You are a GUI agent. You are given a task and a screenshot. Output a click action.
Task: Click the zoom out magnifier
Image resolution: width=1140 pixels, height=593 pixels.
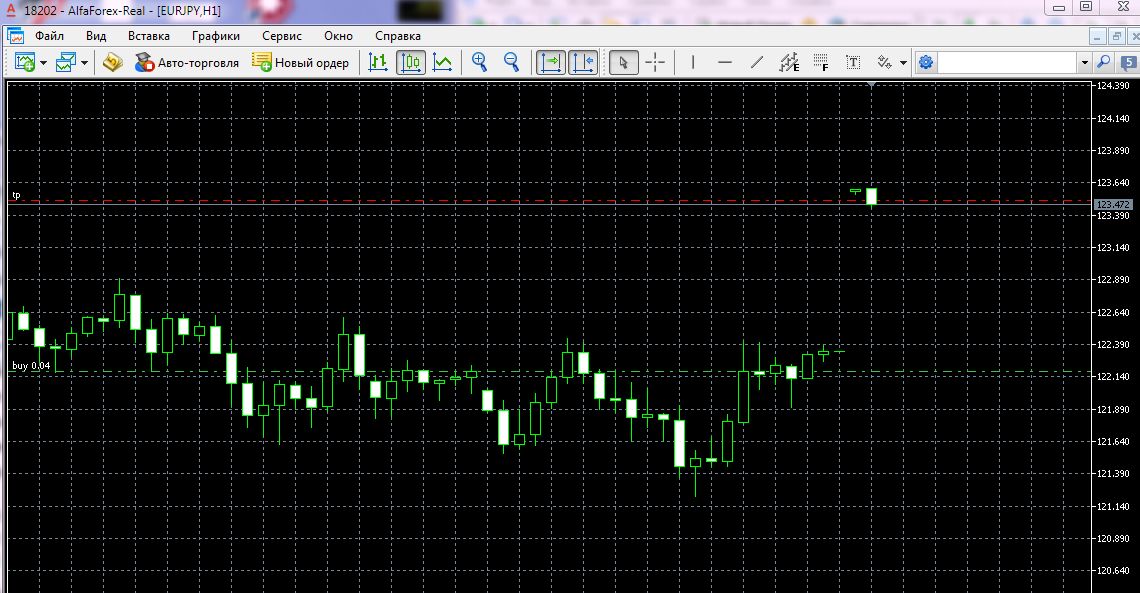click(512, 62)
